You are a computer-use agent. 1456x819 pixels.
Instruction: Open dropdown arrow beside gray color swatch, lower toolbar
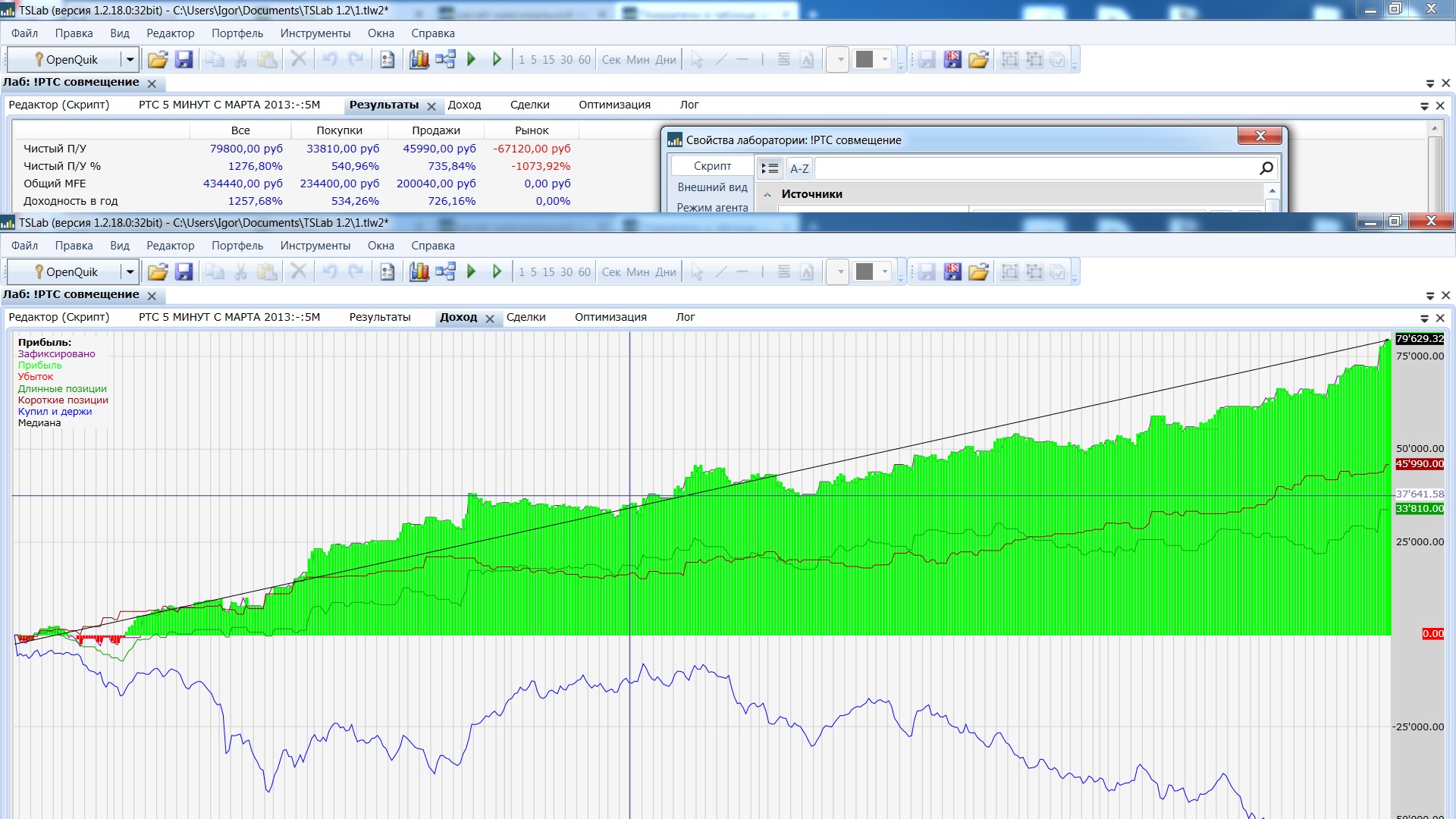pos(884,271)
